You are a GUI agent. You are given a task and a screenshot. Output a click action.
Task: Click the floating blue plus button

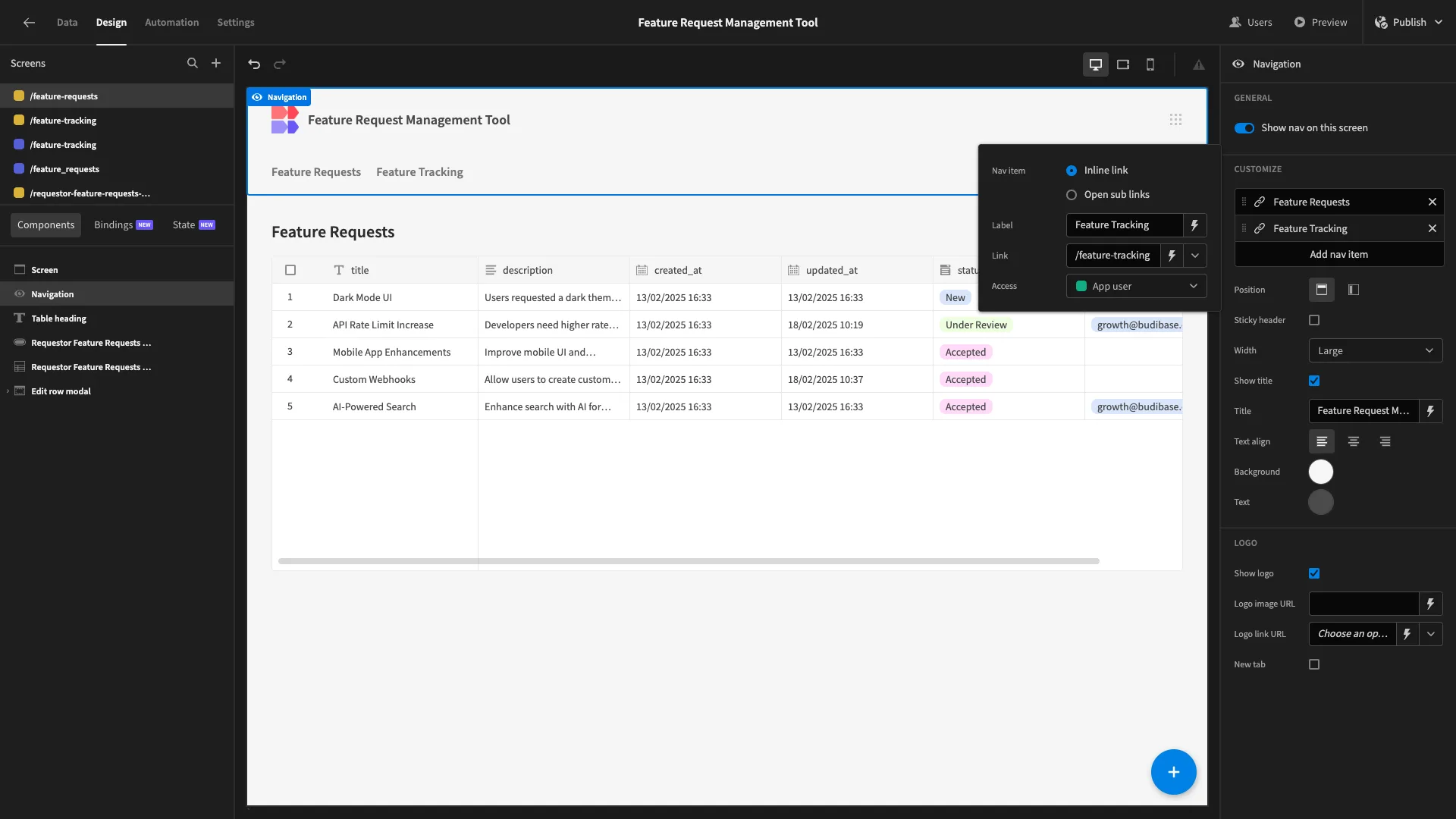coord(1174,772)
